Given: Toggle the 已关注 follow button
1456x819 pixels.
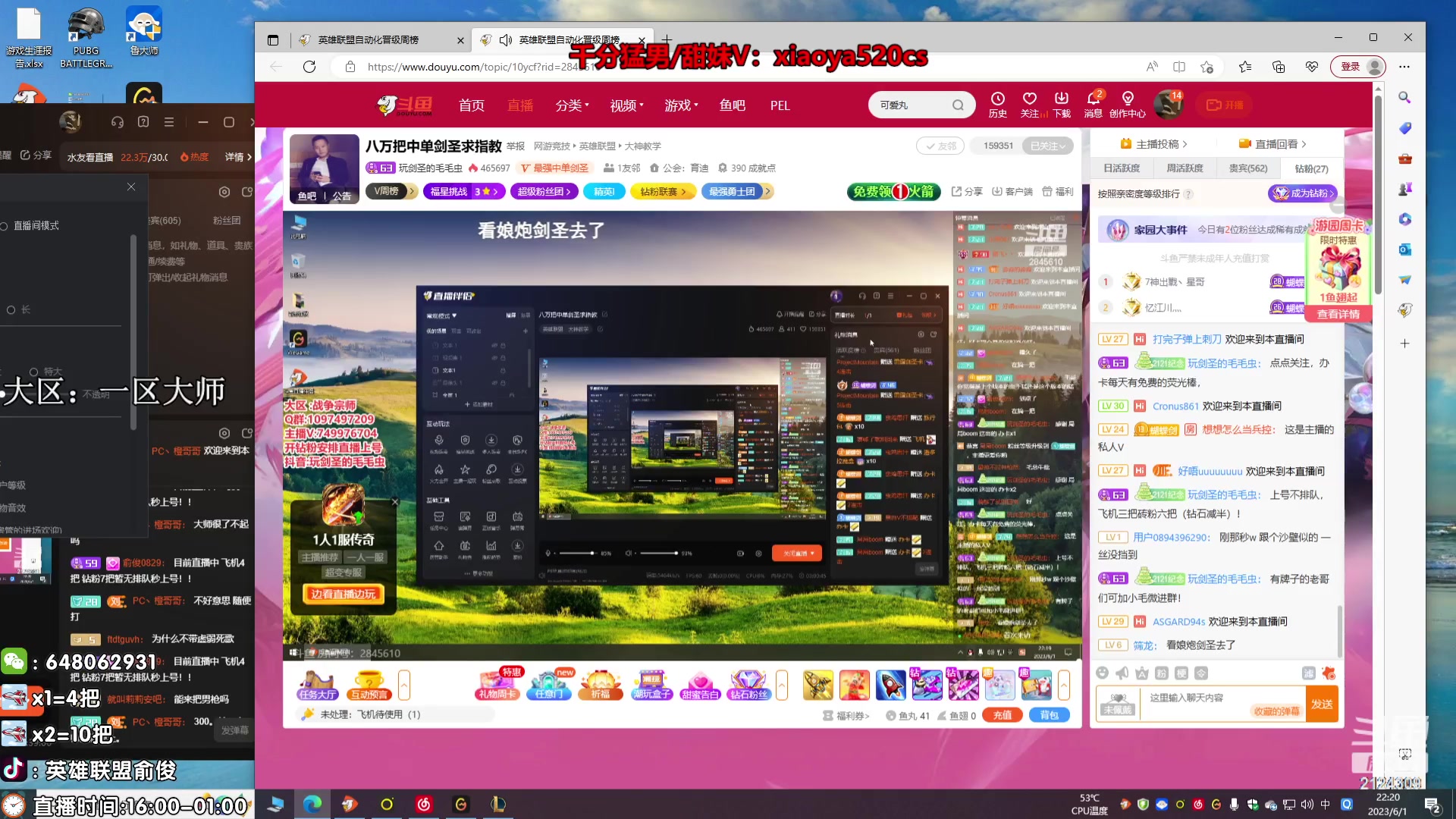Looking at the screenshot, I should pos(1047,146).
